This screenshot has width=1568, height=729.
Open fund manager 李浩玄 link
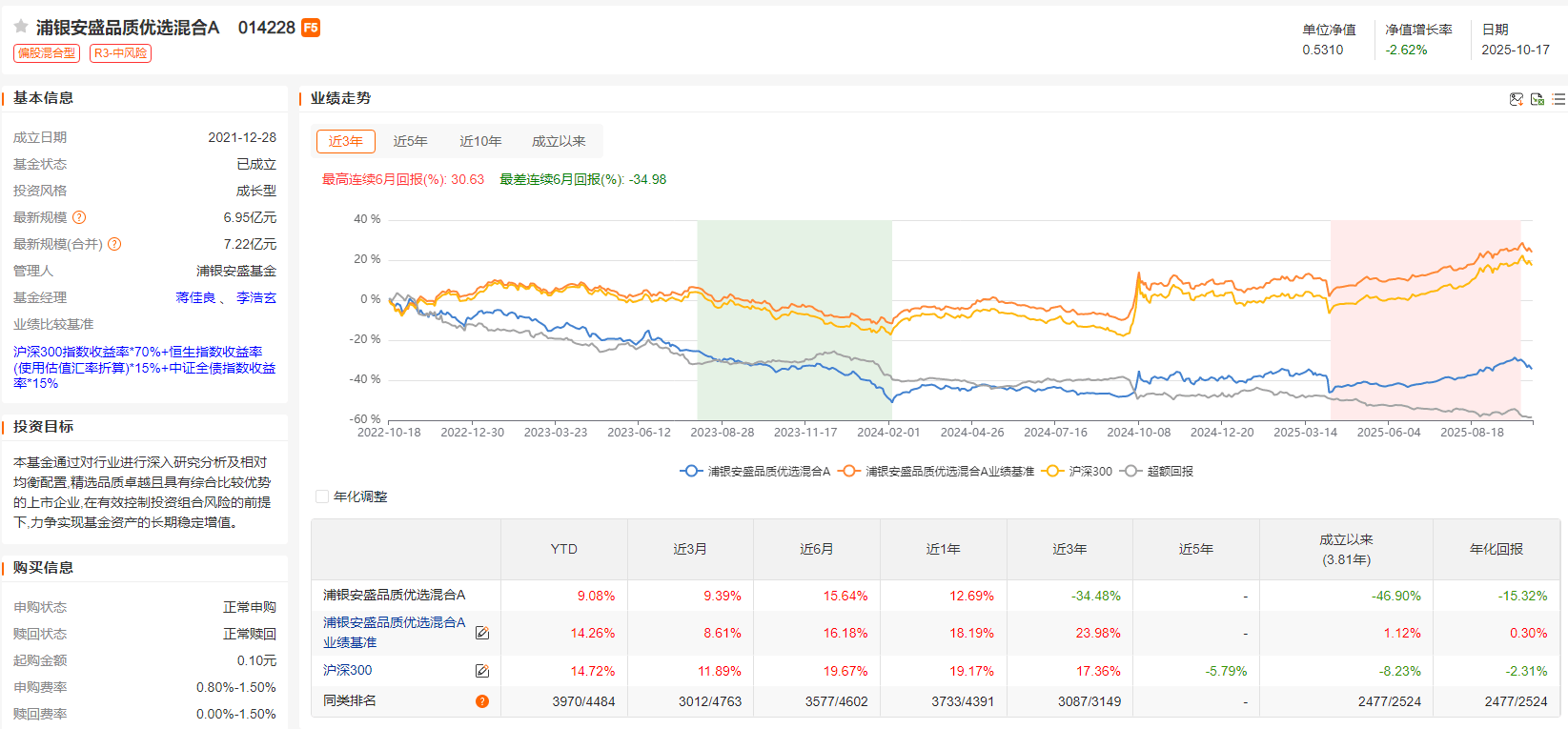coord(256,297)
